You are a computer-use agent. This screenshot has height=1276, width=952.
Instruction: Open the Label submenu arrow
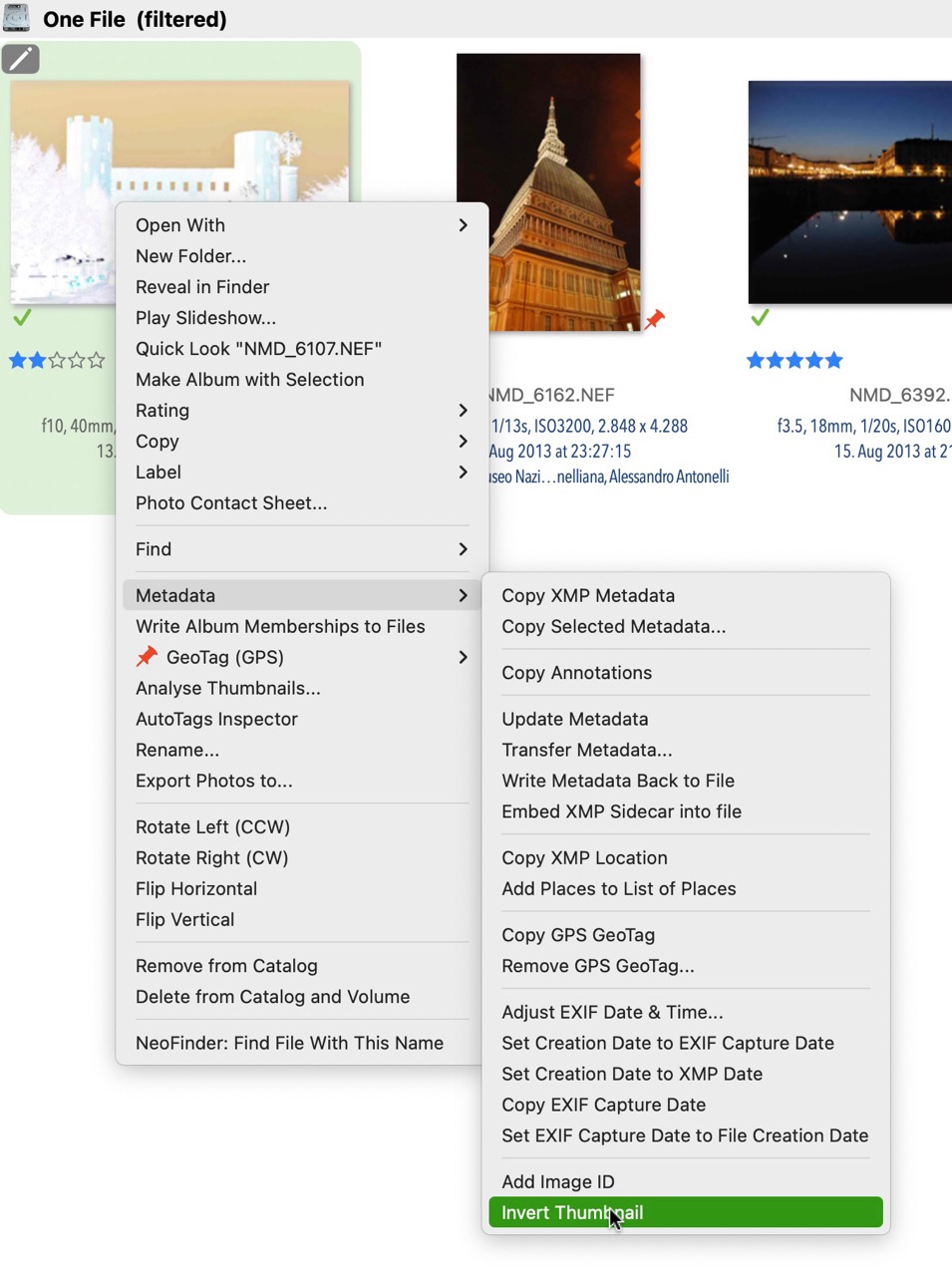coord(463,473)
